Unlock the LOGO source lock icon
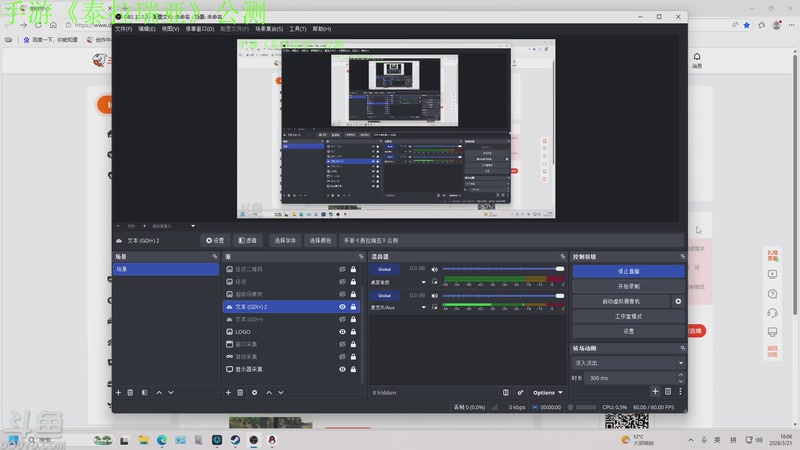Viewport: 800px width, 450px height. click(353, 332)
